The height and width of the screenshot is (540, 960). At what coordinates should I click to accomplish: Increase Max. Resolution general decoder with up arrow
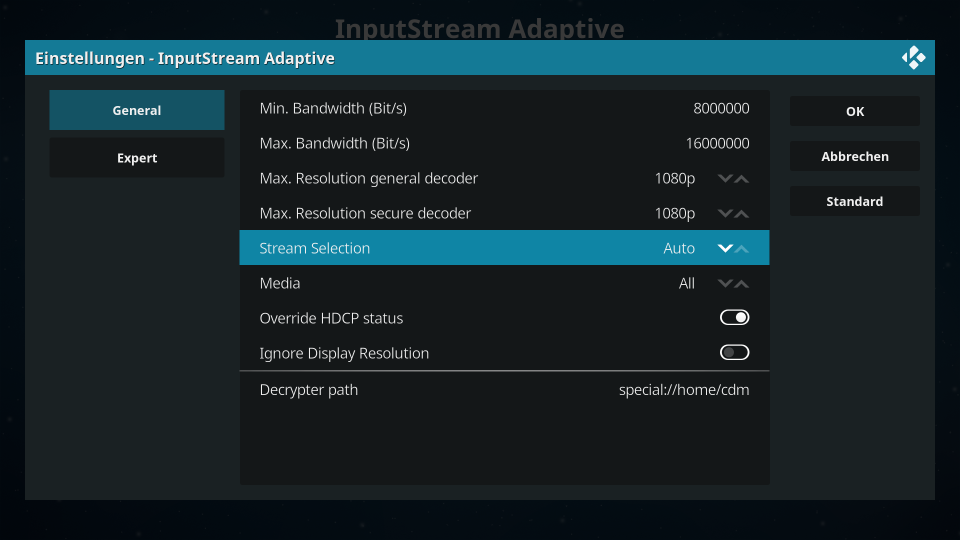pyautogui.click(x=741, y=179)
